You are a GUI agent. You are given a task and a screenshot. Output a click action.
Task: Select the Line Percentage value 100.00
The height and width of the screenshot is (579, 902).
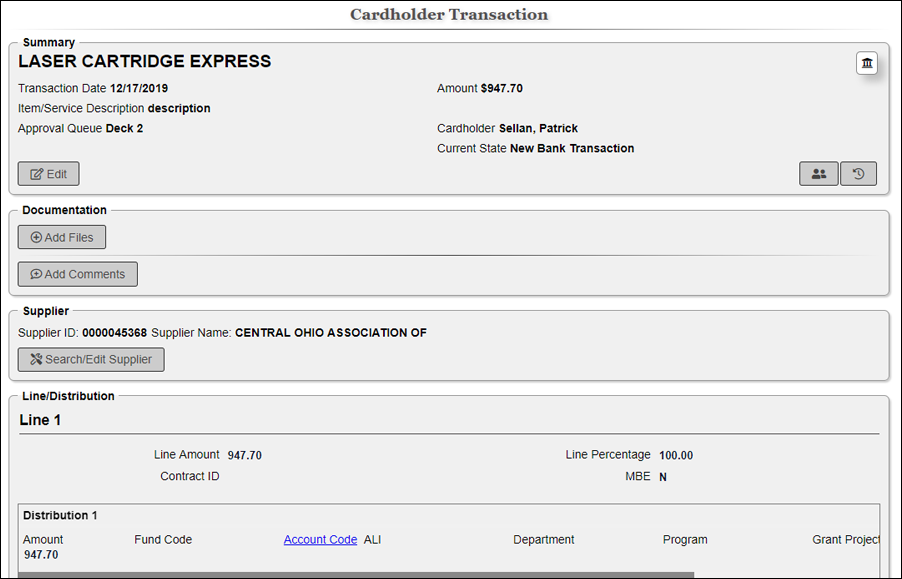point(676,455)
